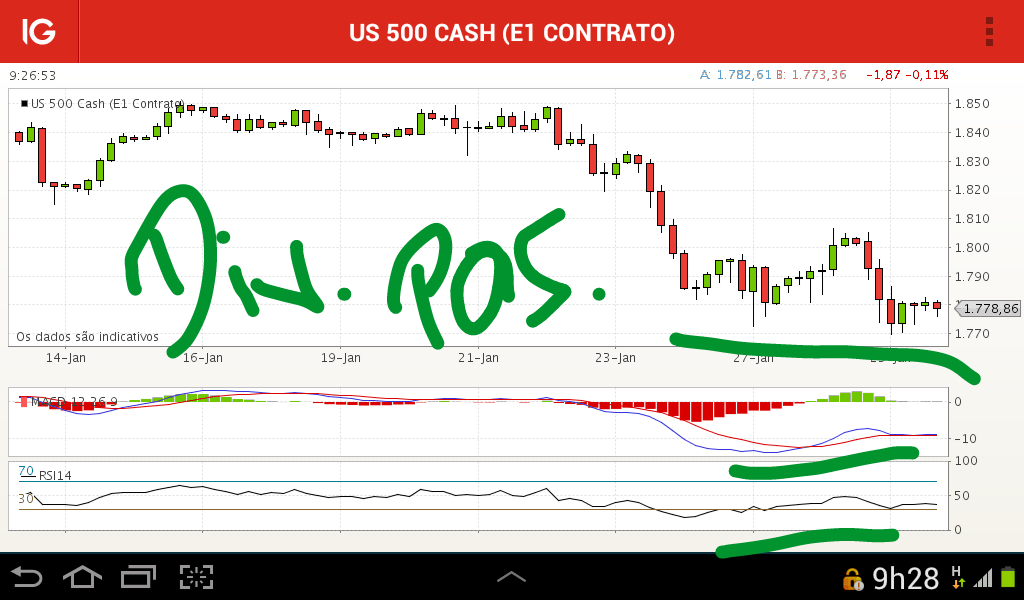
Task: Tap the black legend square marker
Action: click(x=25, y=103)
